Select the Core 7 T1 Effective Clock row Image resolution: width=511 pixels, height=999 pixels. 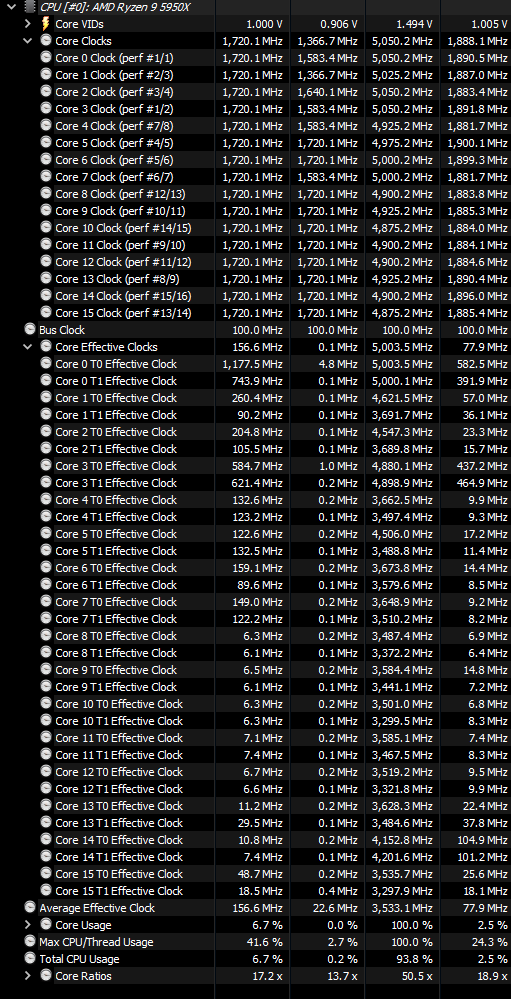click(256, 619)
